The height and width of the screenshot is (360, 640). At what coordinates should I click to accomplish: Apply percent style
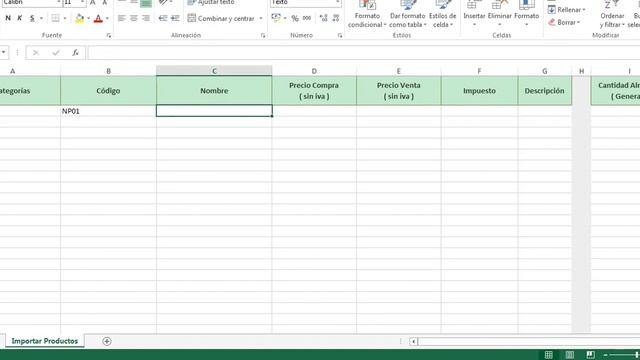pyautogui.click(x=295, y=18)
